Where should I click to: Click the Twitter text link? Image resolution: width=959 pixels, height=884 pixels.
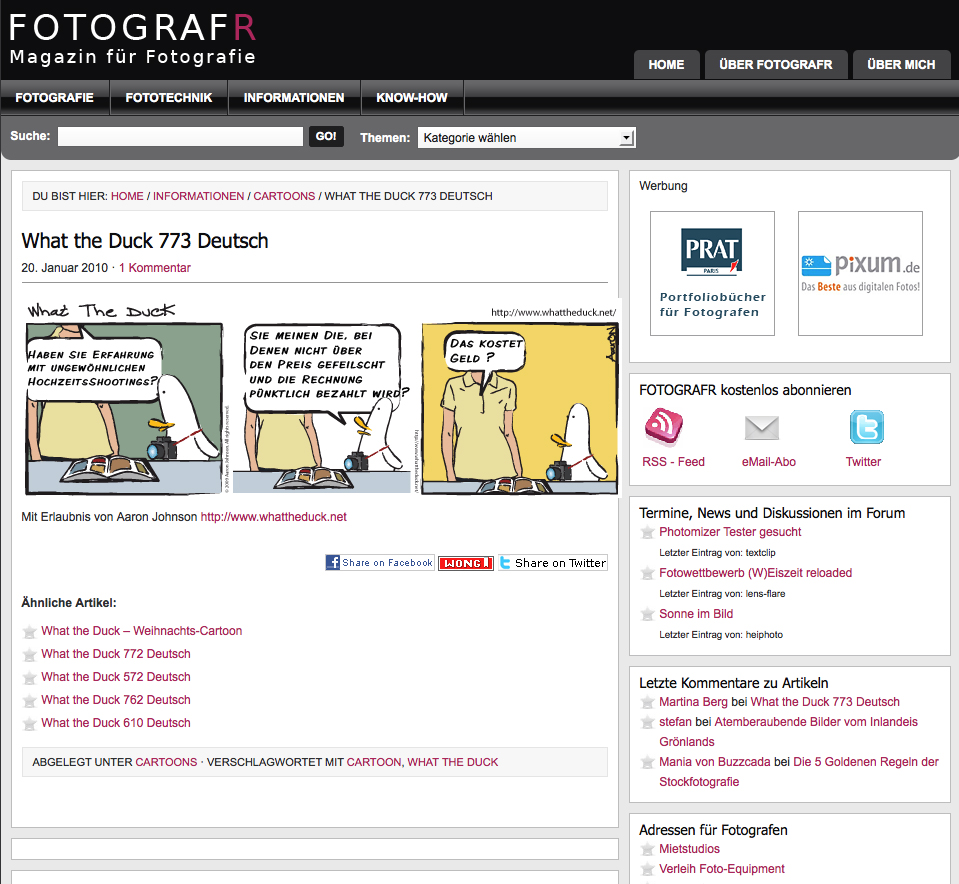pyautogui.click(x=863, y=462)
